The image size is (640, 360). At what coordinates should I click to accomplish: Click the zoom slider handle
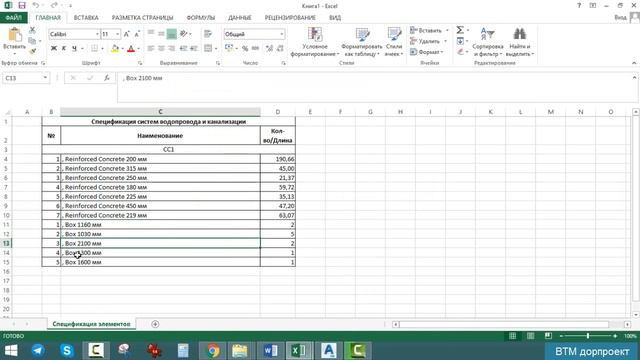pos(588,336)
